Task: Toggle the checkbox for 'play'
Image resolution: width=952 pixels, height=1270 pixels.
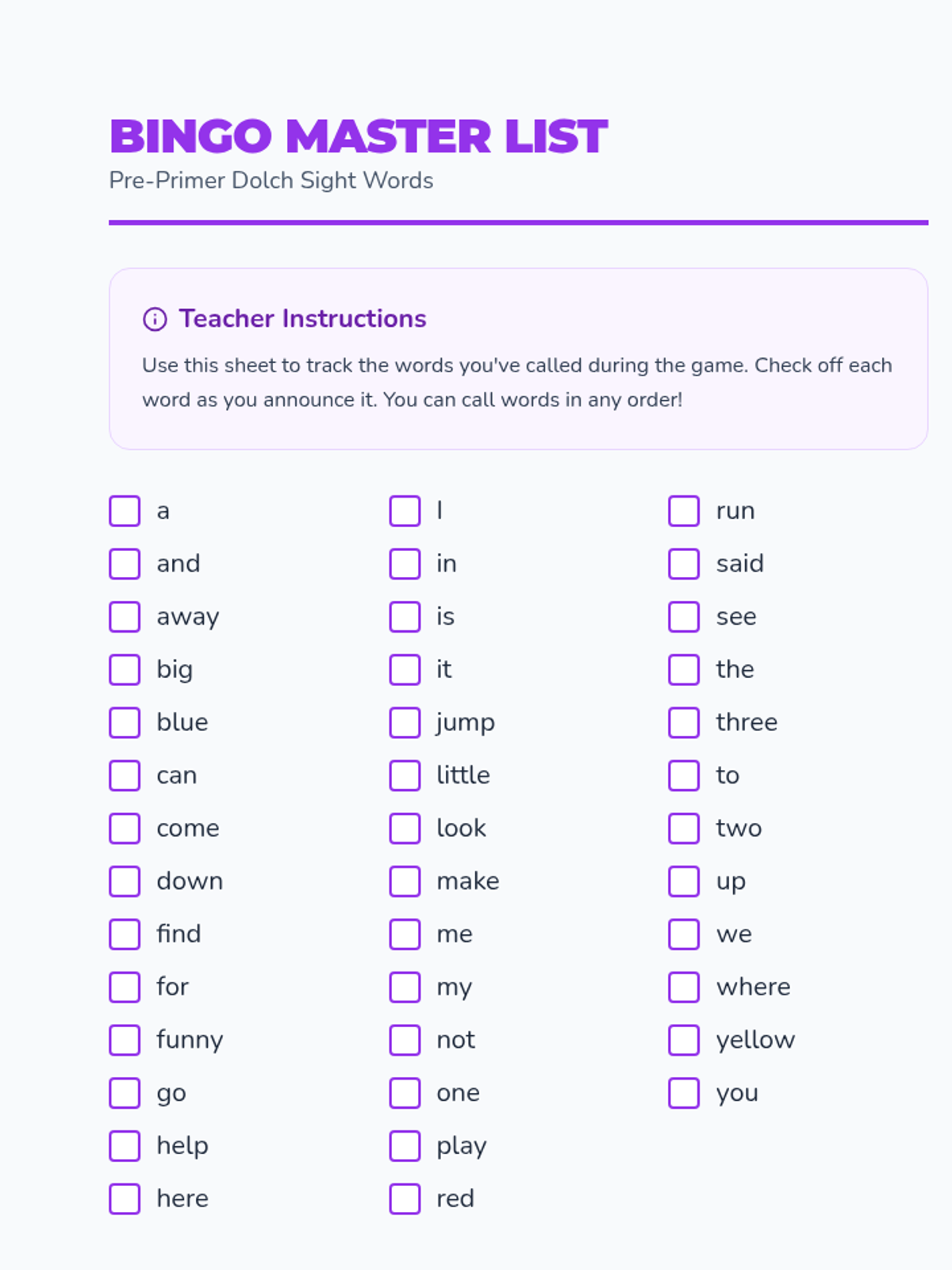Action: (x=405, y=1146)
